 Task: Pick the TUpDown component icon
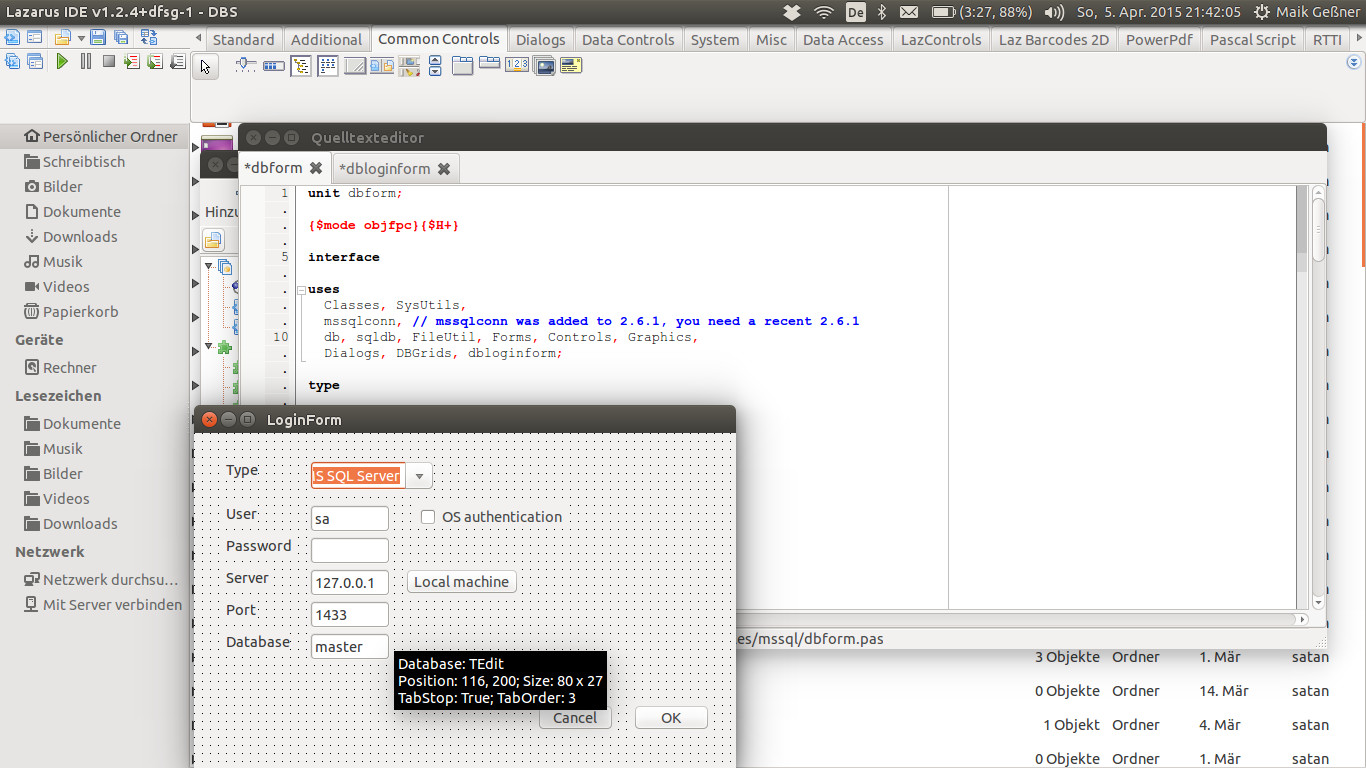tap(435, 66)
